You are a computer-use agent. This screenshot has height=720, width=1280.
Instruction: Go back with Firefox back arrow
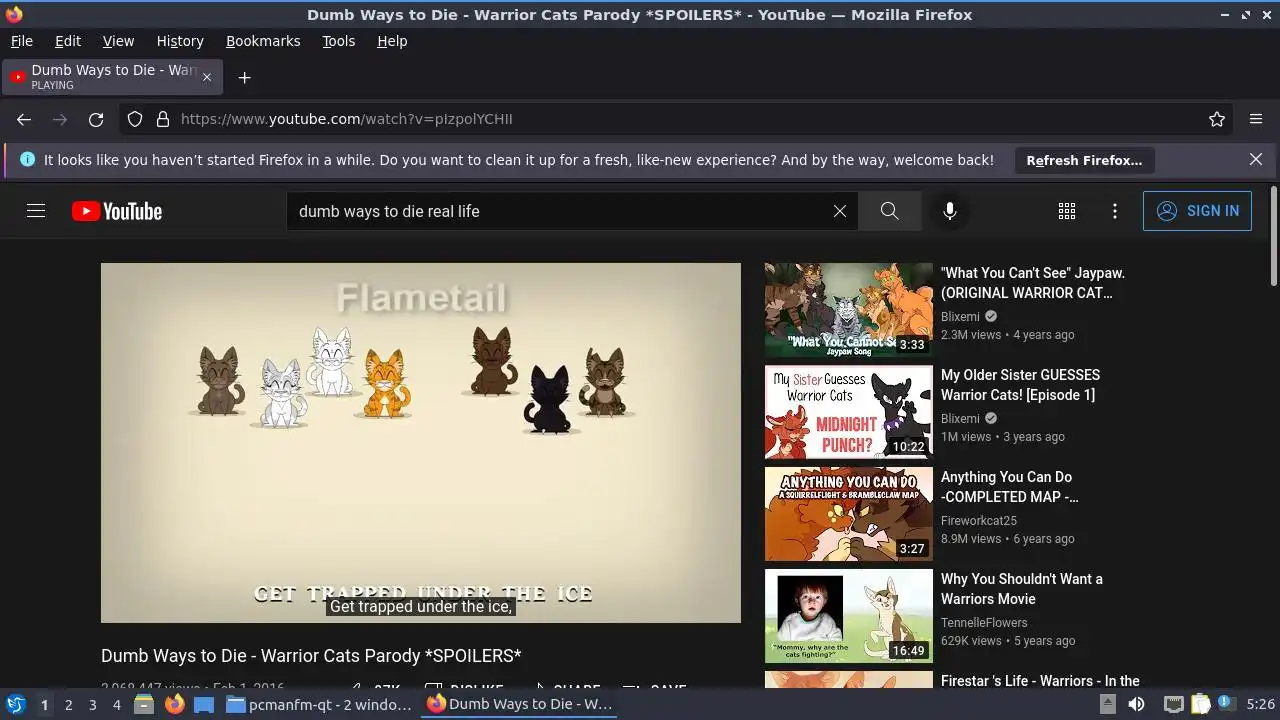click(24, 119)
